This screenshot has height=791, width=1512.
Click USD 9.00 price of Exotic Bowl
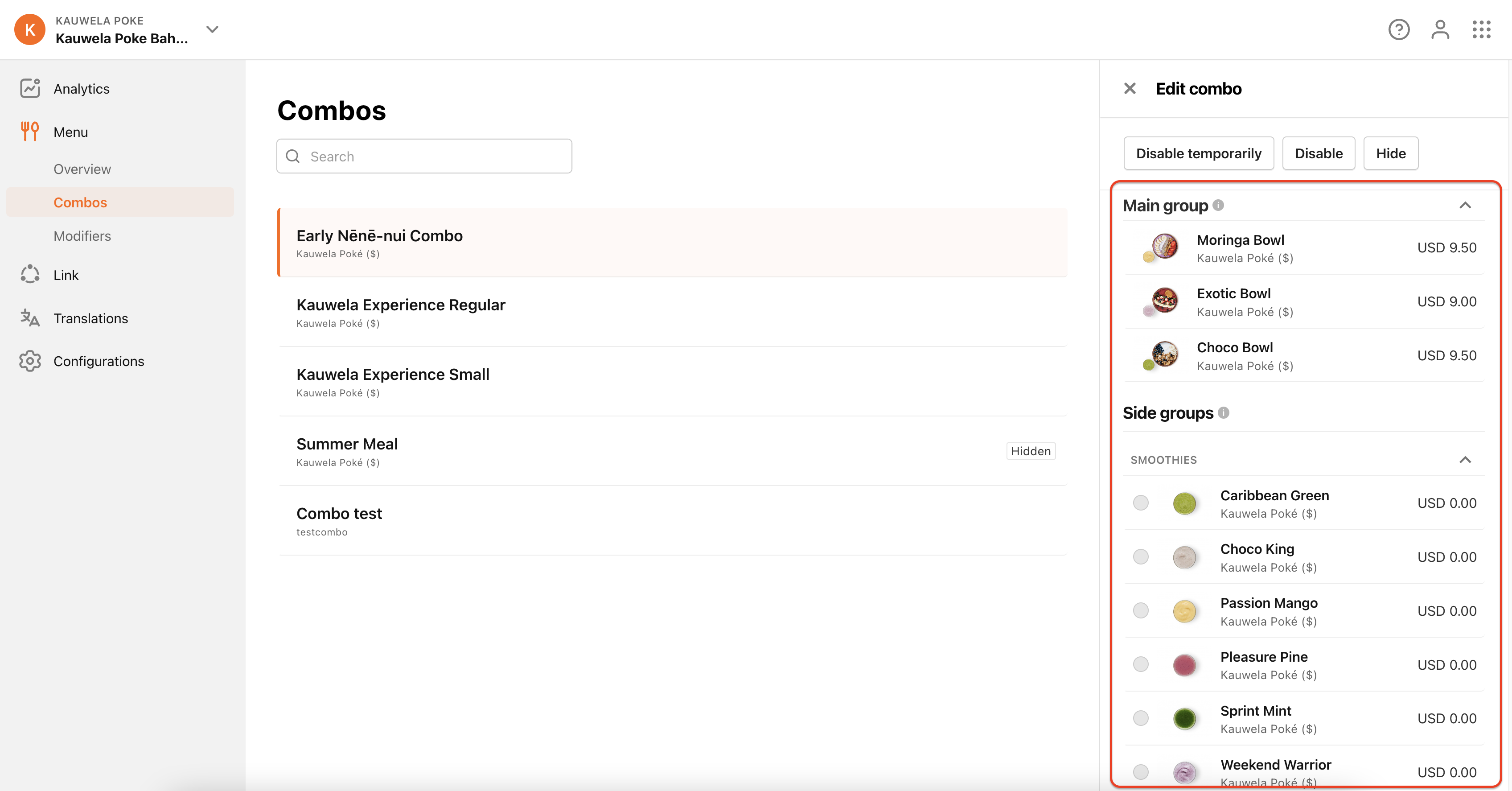tap(1446, 301)
